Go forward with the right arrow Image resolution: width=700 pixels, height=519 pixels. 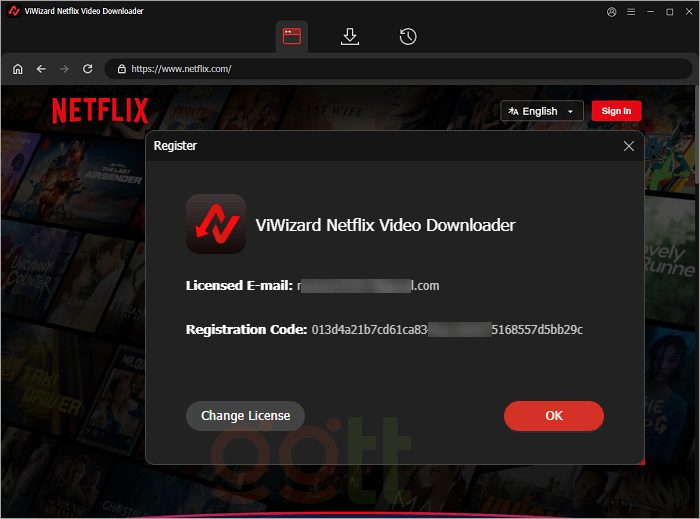coord(64,69)
